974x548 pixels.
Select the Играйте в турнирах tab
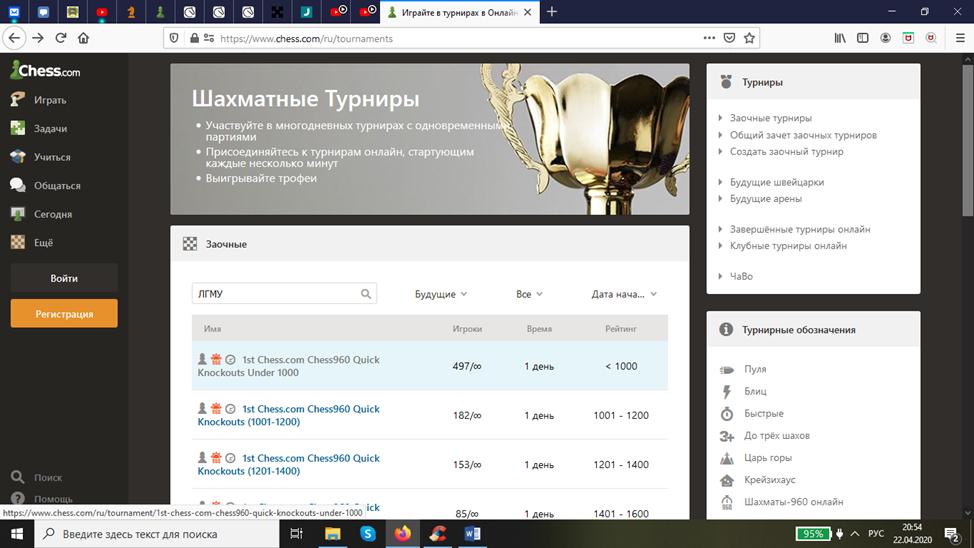(460, 12)
